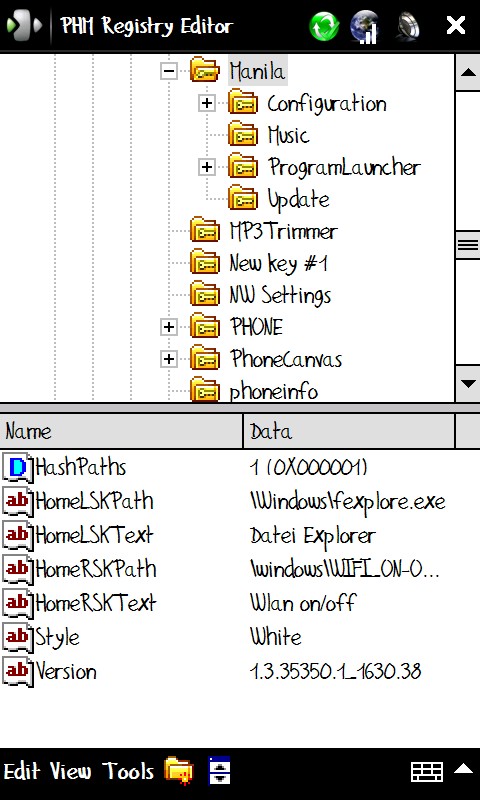This screenshot has height=800, width=480.
Task: Open the Windows Start flag icon
Action: tap(24, 26)
